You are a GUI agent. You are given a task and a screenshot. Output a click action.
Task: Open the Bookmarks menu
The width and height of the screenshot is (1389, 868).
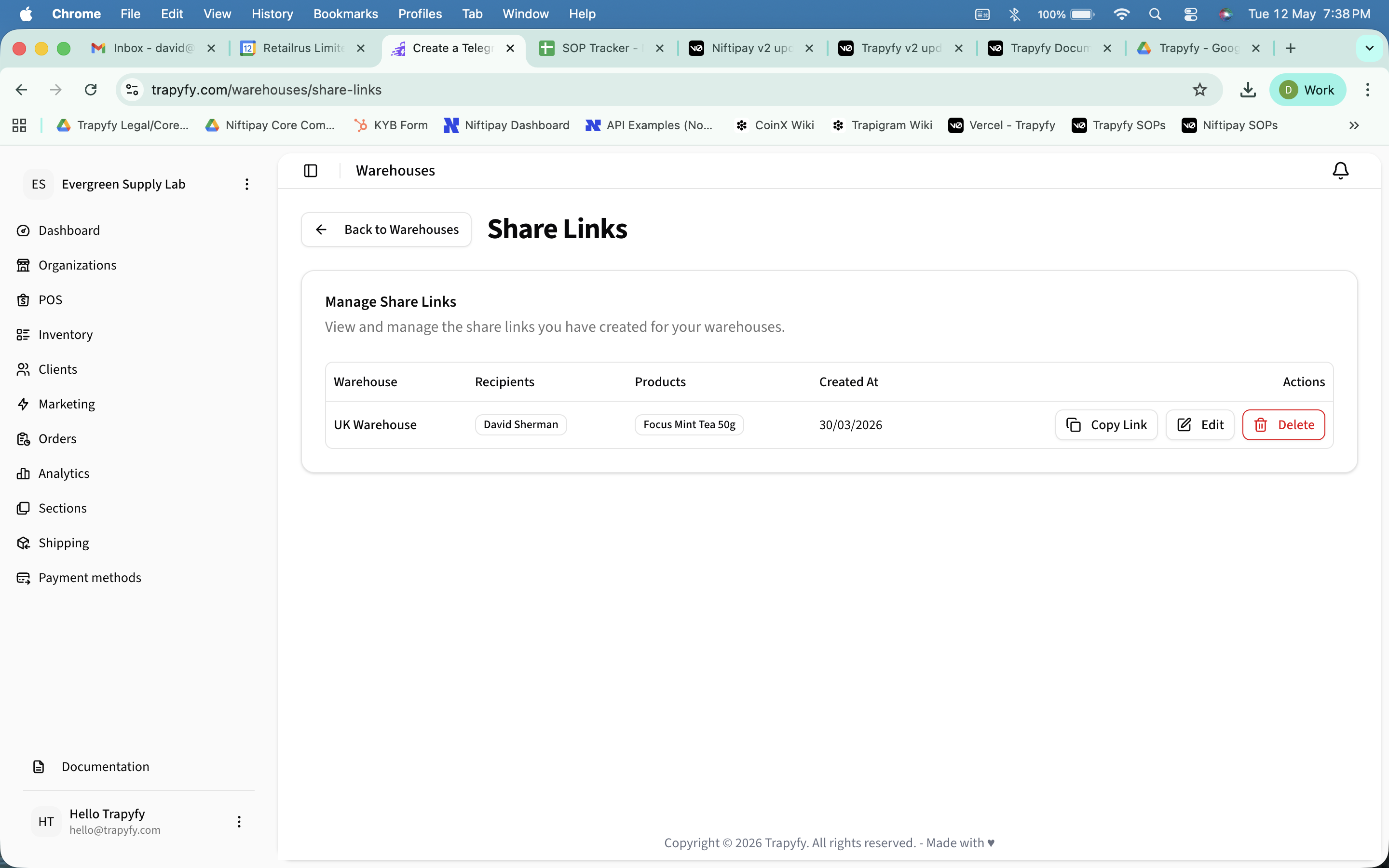point(345,14)
